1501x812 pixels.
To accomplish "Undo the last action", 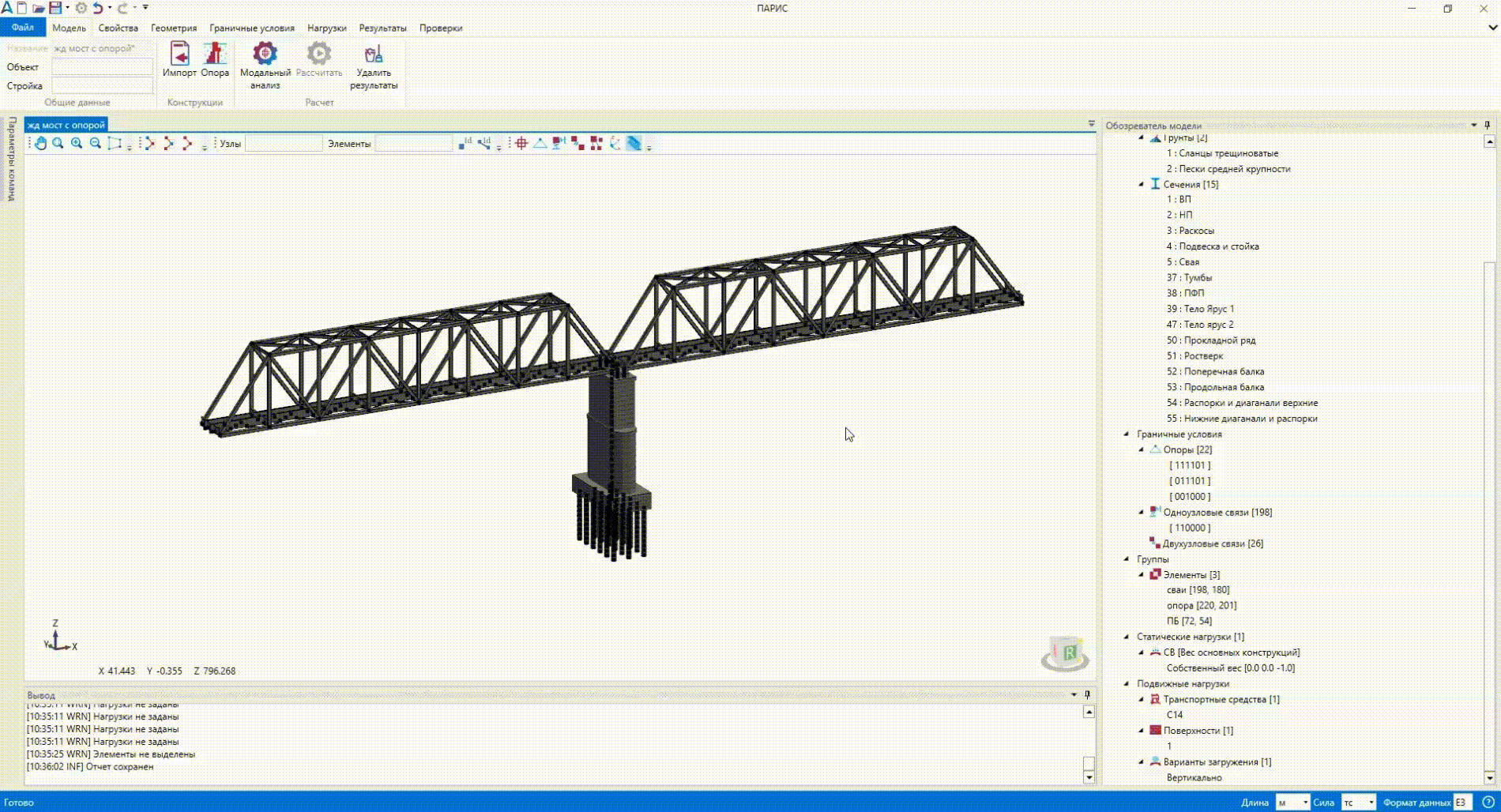I will [98, 8].
